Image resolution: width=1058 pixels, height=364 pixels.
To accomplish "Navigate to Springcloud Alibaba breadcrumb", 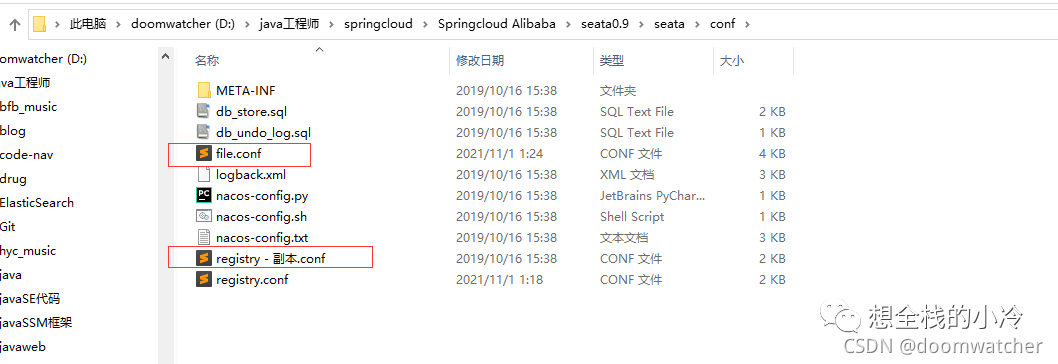I will (x=497, y=24).
